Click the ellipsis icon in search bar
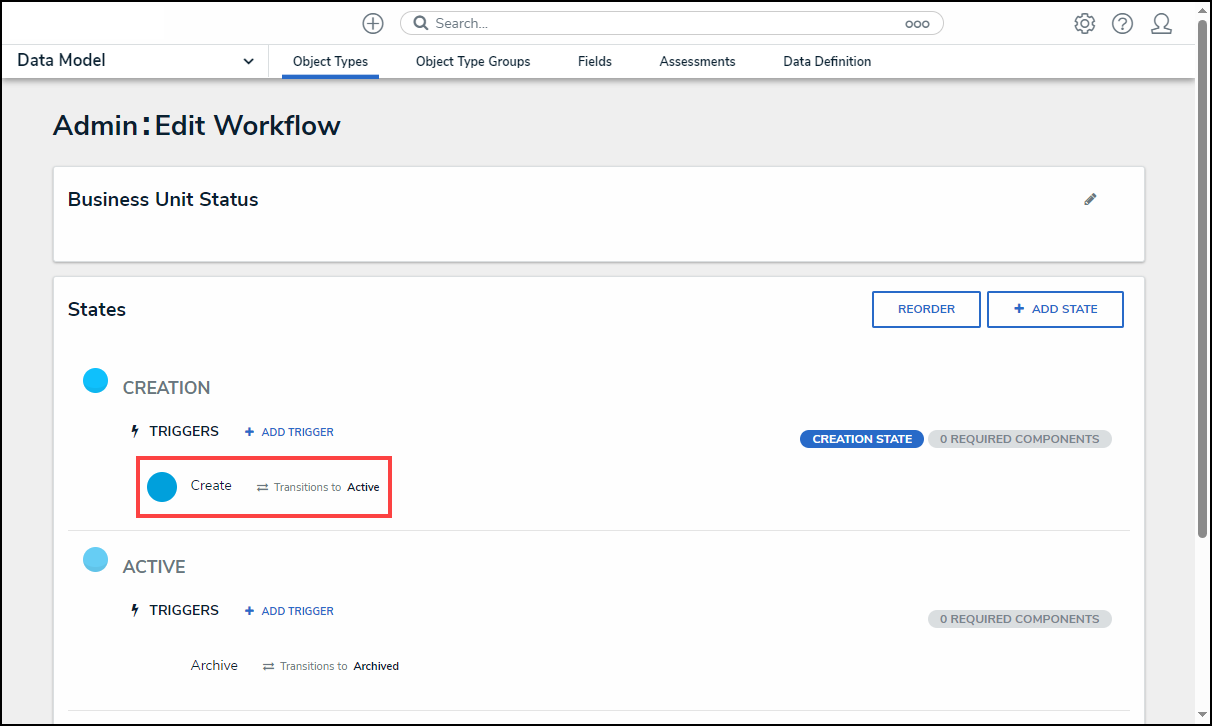This screenshot has height=726, width=1212. (916, 24)
